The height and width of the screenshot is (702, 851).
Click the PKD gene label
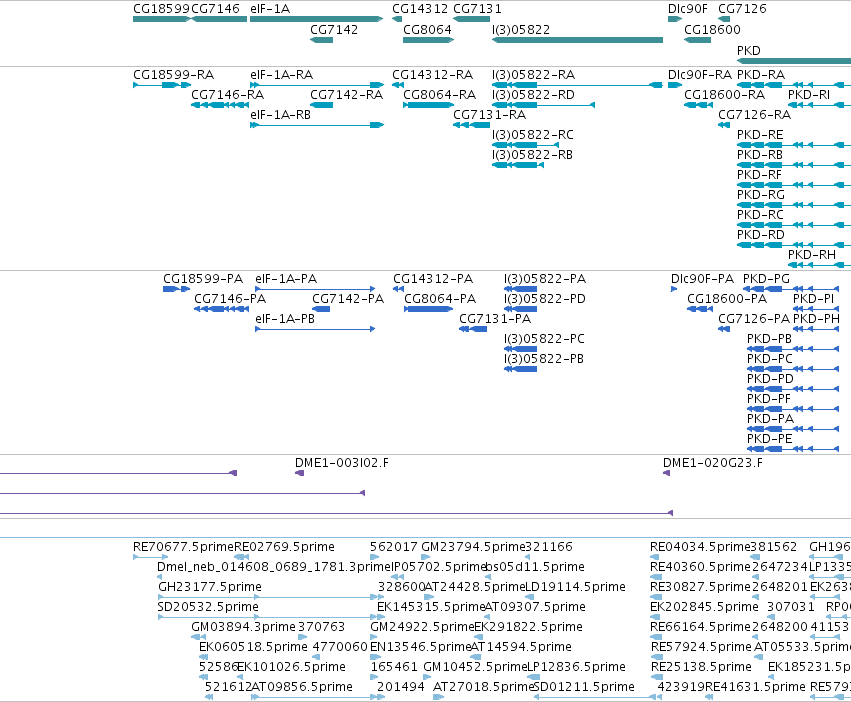click(748, 50)
